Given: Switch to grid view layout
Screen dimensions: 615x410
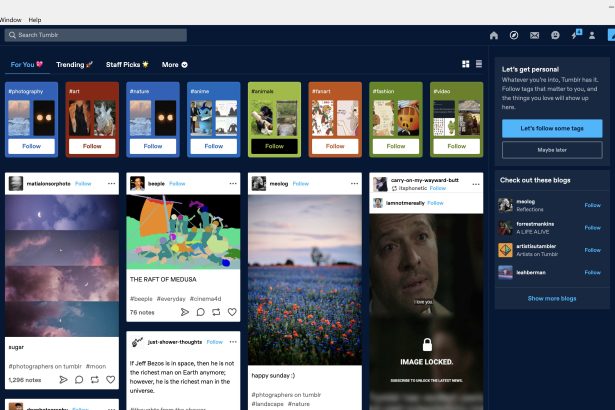Looking at the screenshot, I should [466, 64].
